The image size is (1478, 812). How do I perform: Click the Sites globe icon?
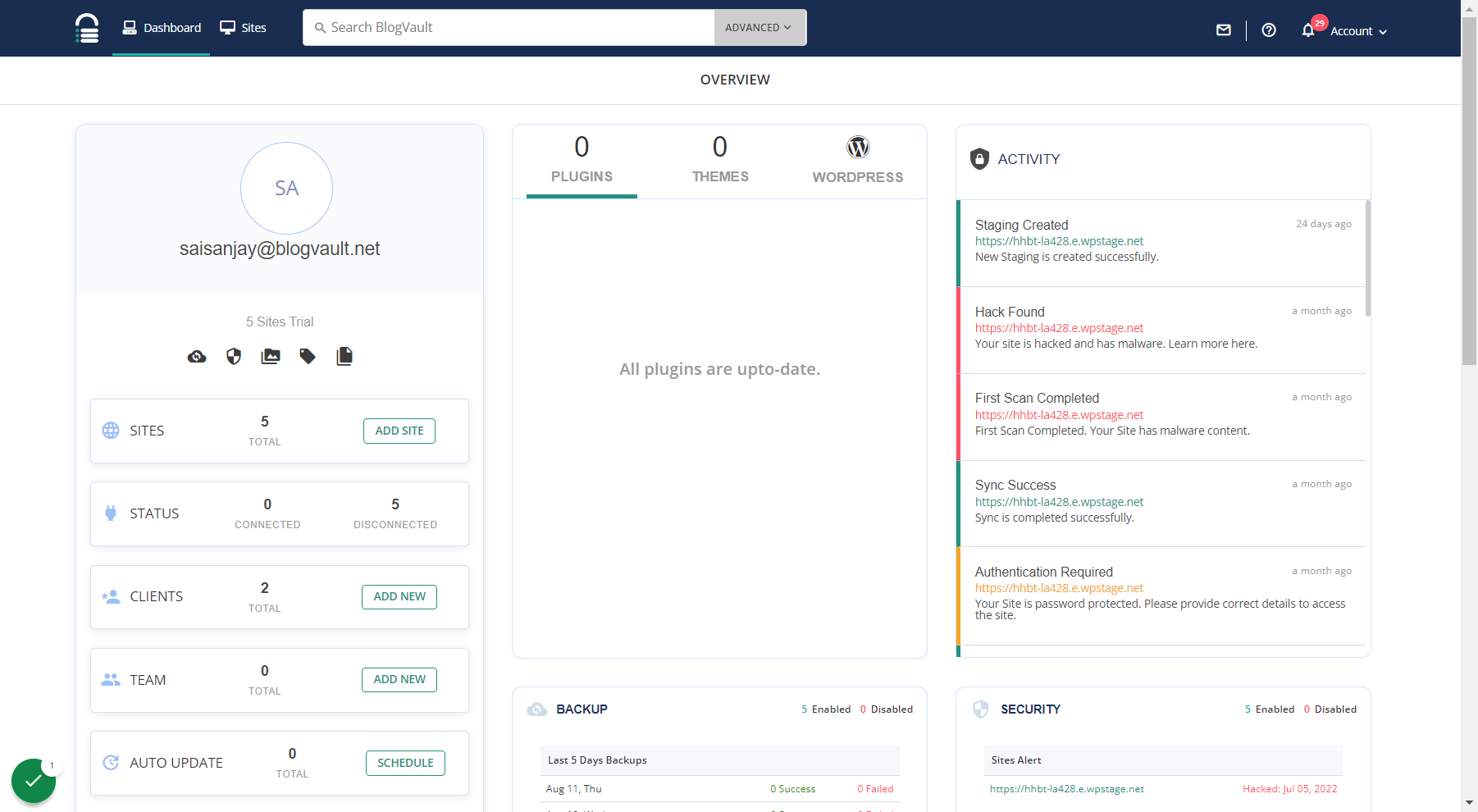(x=111, y=431)
